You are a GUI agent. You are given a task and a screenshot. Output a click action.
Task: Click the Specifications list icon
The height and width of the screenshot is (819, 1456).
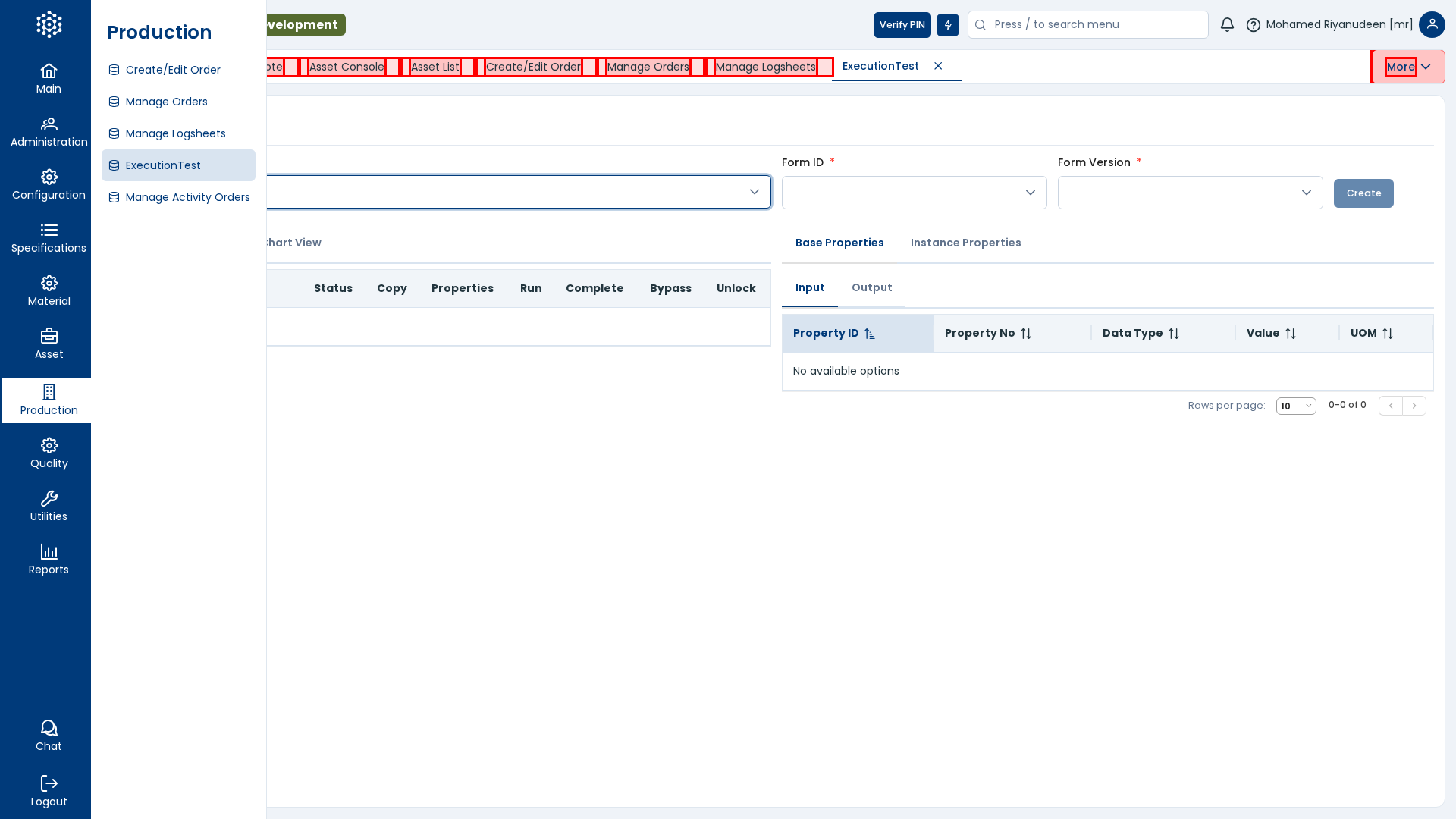click(49, 231)
